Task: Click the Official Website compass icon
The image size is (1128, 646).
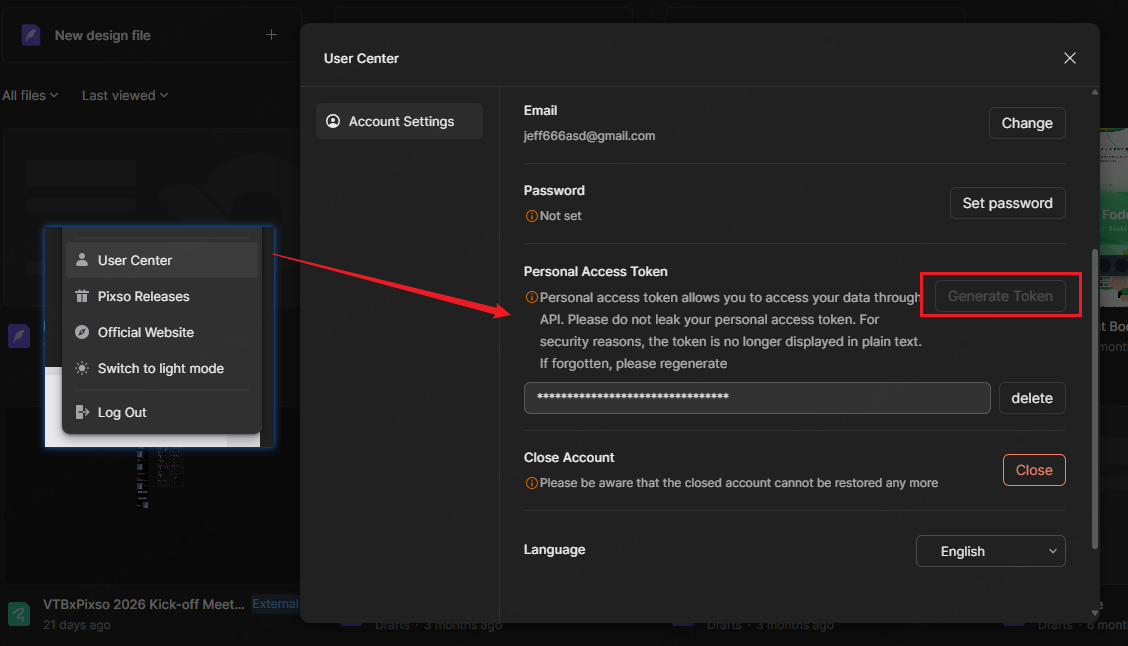Action: pos(81,332)
